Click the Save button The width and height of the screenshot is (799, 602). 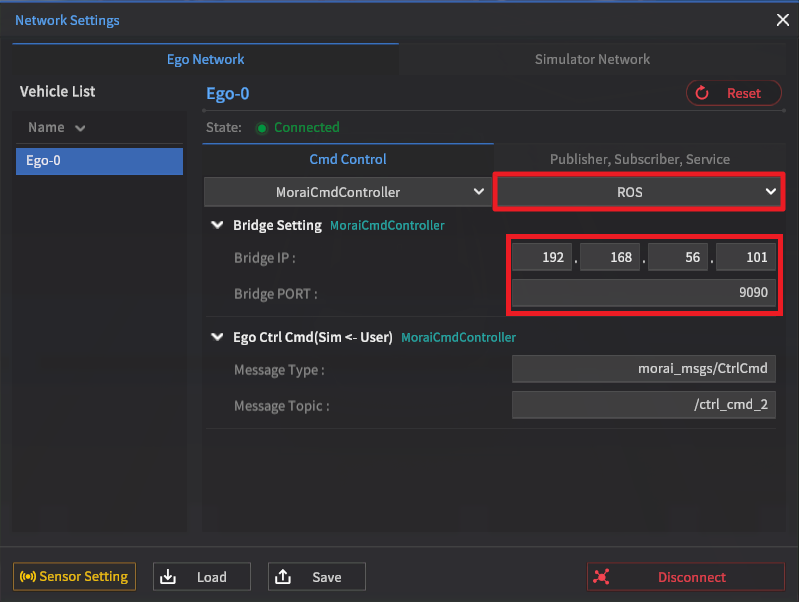316,577
